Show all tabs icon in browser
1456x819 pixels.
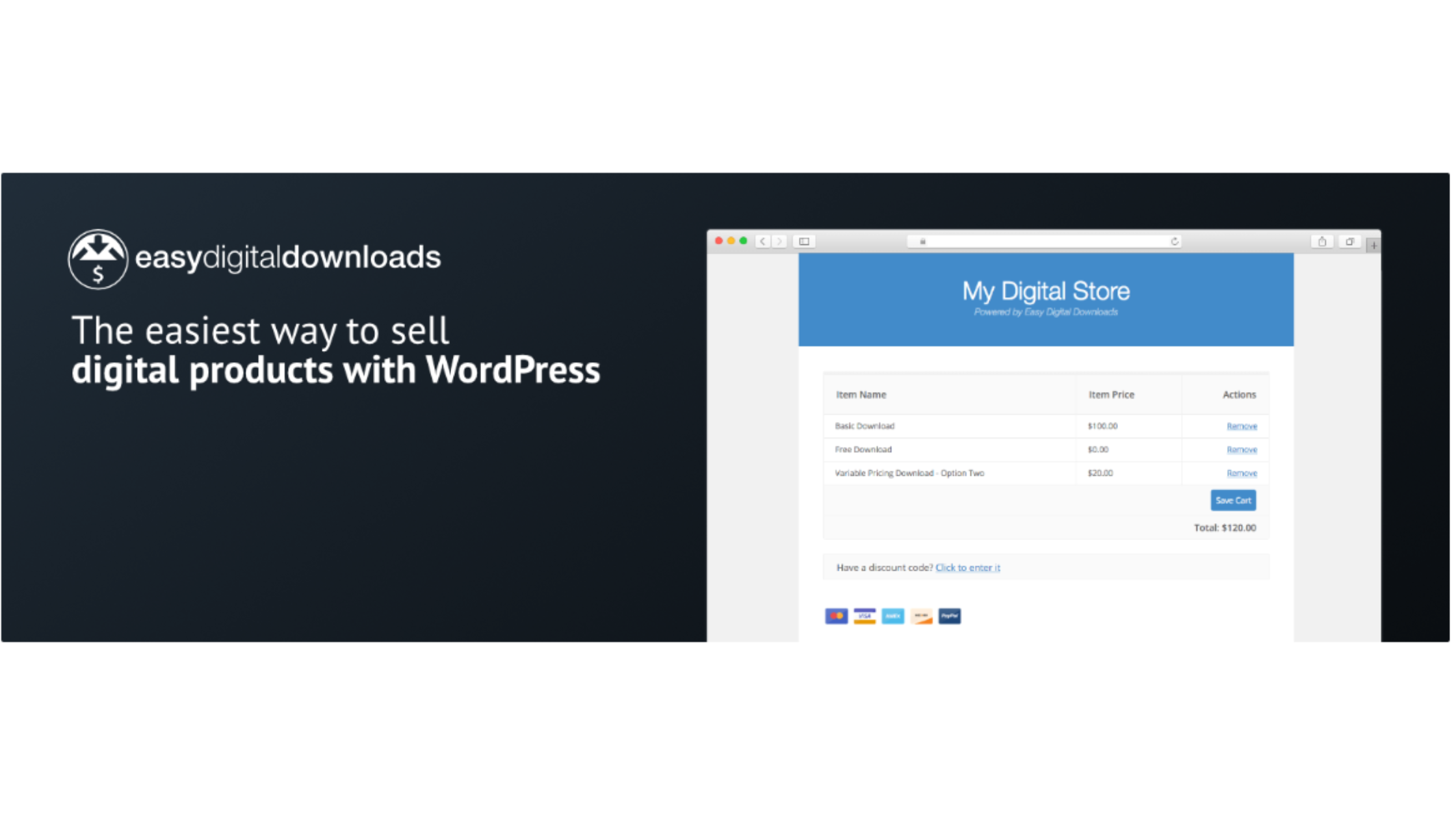pyautogui.click(x=1350, y=242)
